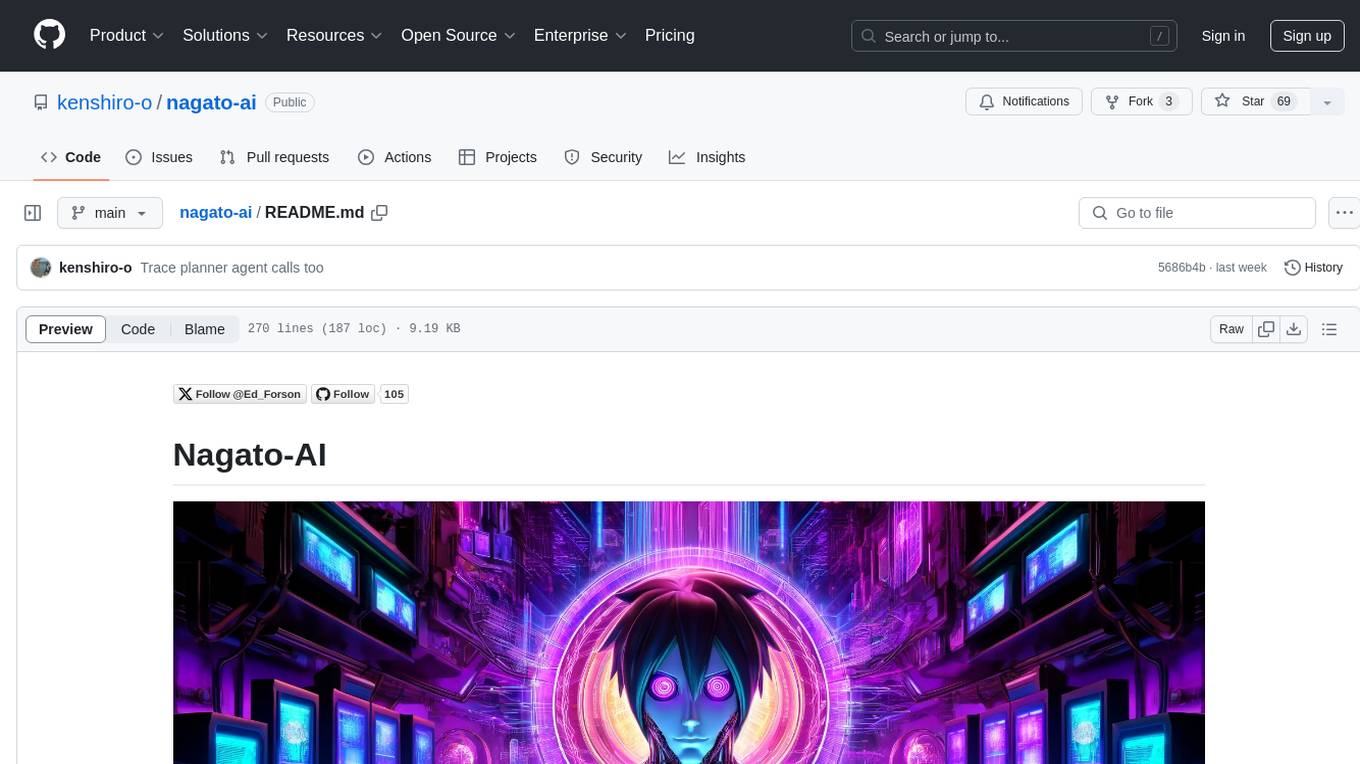The width and height of the screenshot is (1360, 764).
Task: Open the main branch selector
Action: [x=110, y=213]
